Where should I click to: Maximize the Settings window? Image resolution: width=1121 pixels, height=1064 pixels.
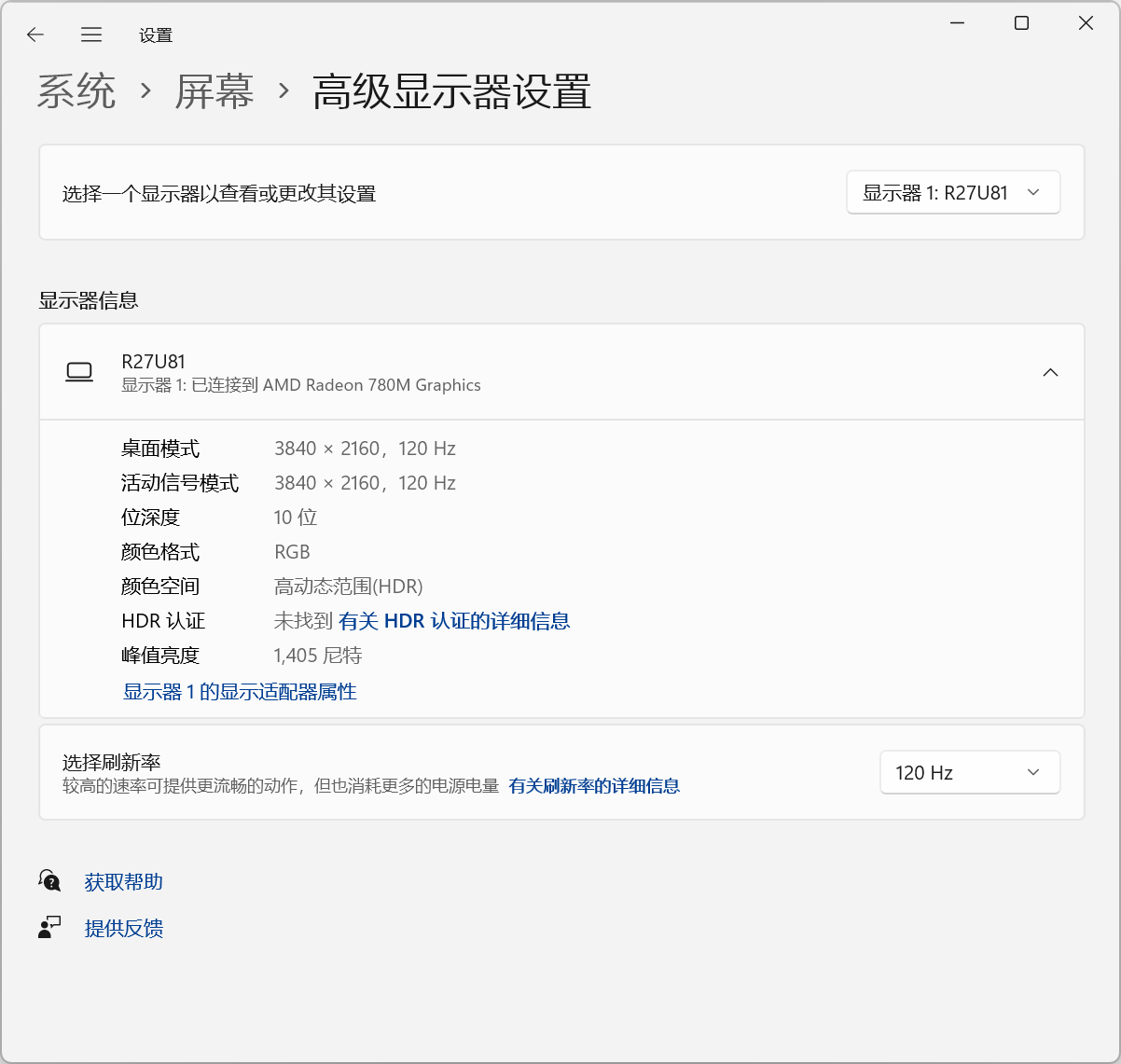pos(1021,23)
